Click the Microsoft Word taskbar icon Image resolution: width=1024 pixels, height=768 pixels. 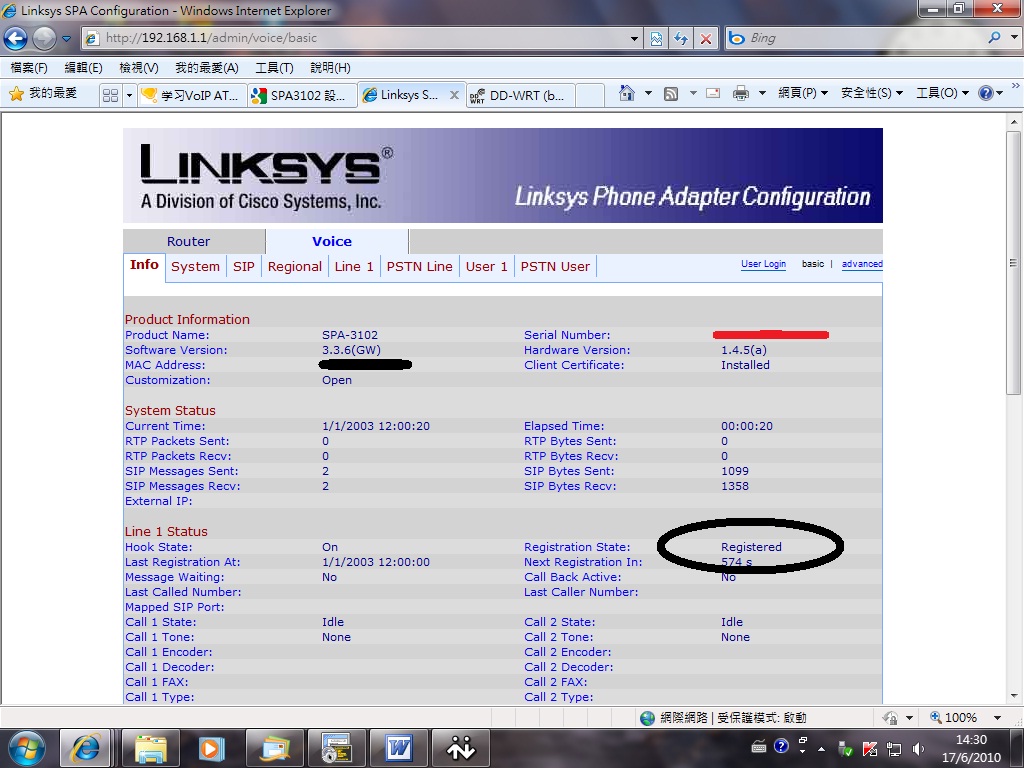[x=398, y=748]
